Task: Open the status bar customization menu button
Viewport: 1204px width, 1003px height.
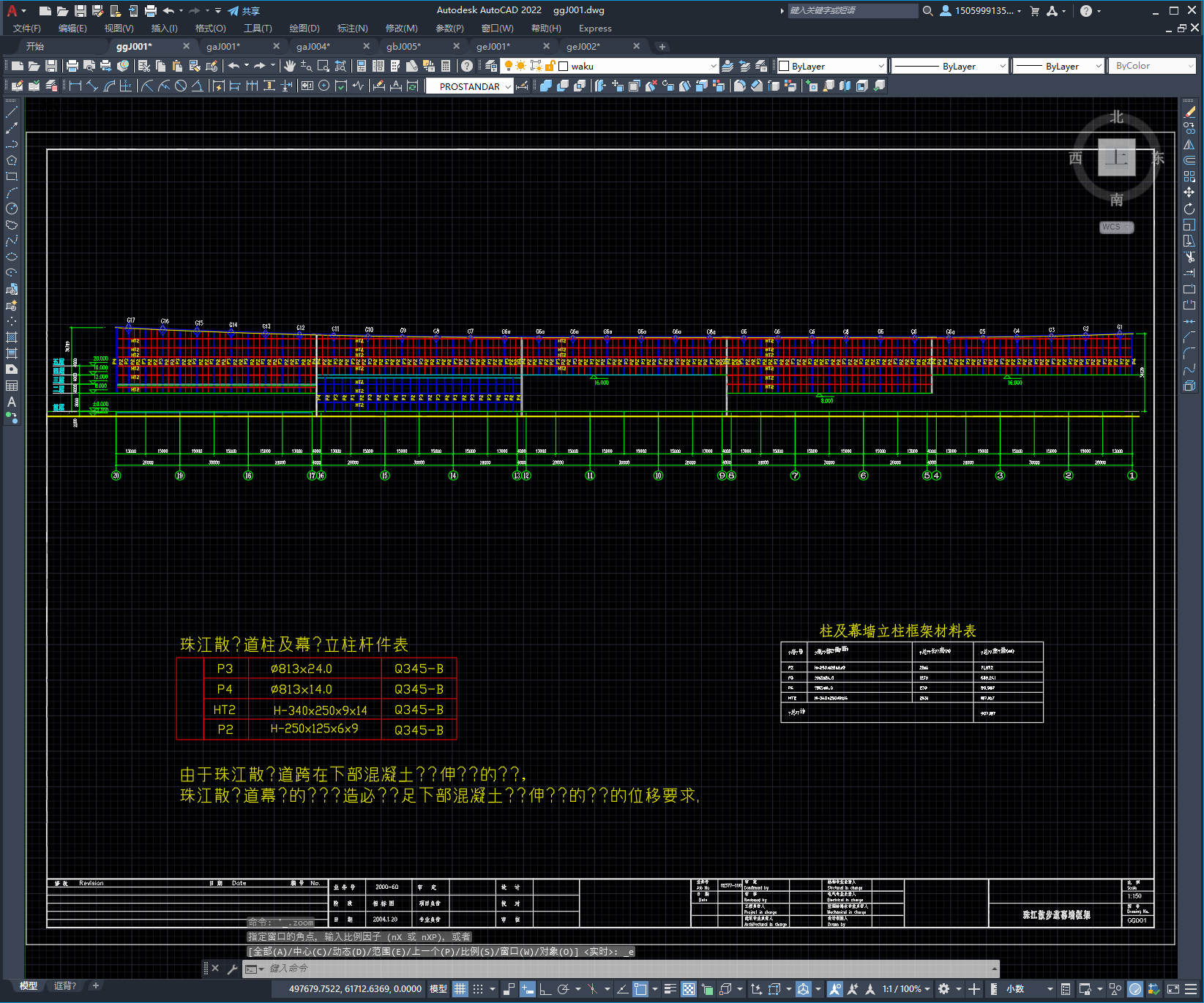Action: point(1191,989)
